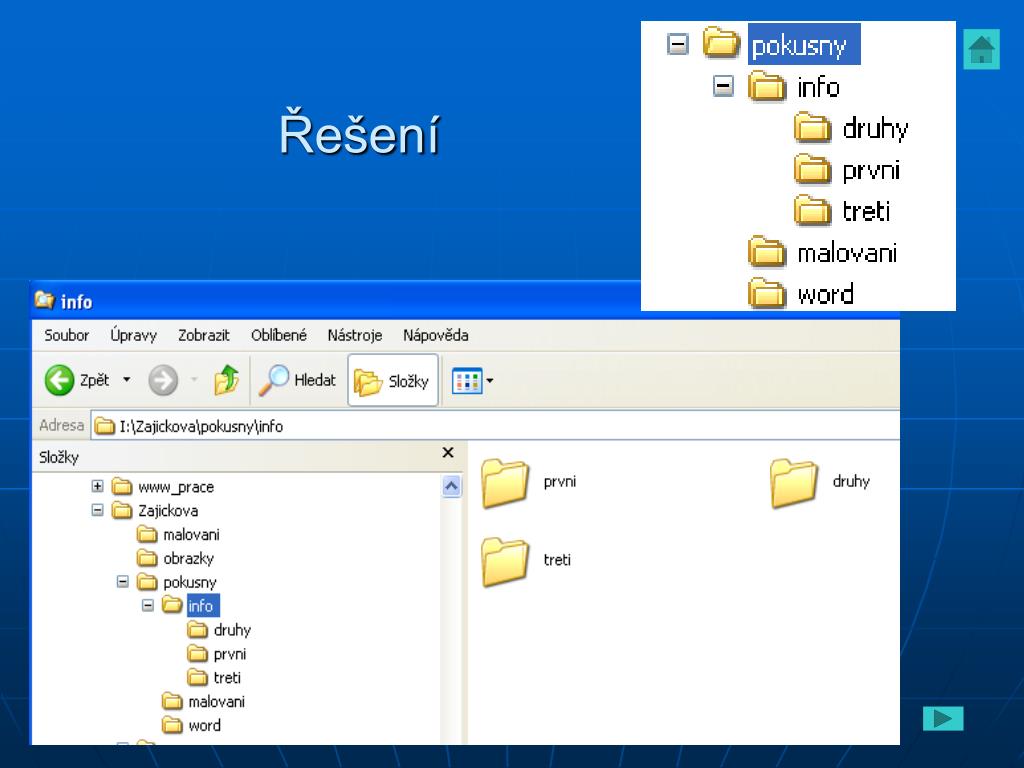
Task: Click the green Back arrow icon
Action: pos(60,380)
